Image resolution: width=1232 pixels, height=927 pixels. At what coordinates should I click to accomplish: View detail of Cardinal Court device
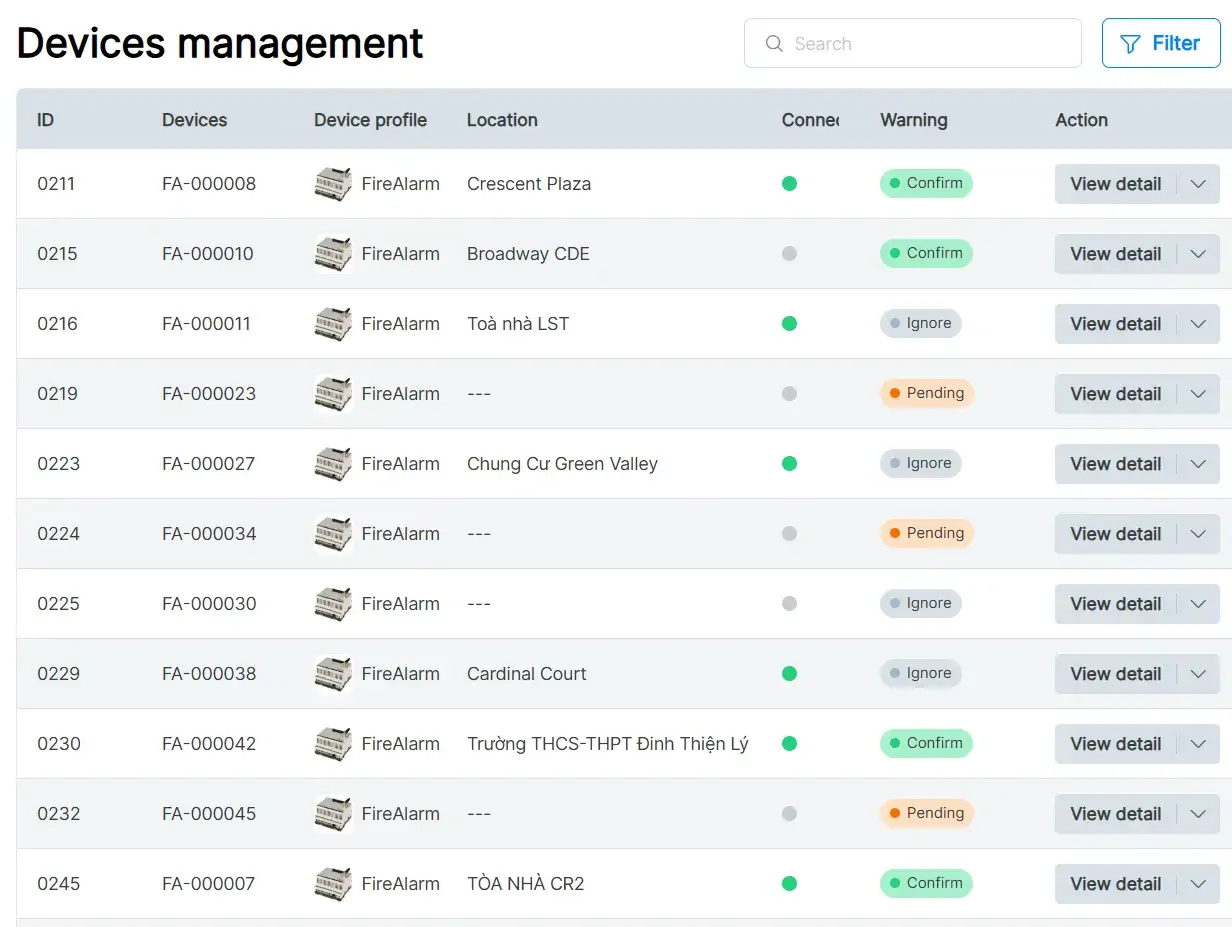pyautogui.click(x=1116, y=674)
